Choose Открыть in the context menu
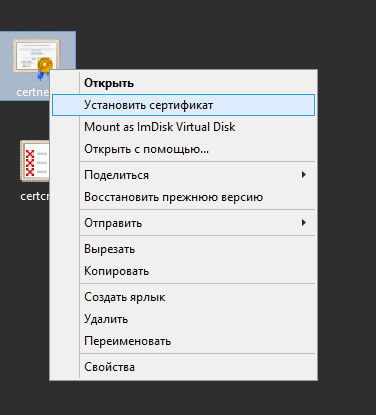Screen dimensions: 376x415 click(x=183, y=83)
